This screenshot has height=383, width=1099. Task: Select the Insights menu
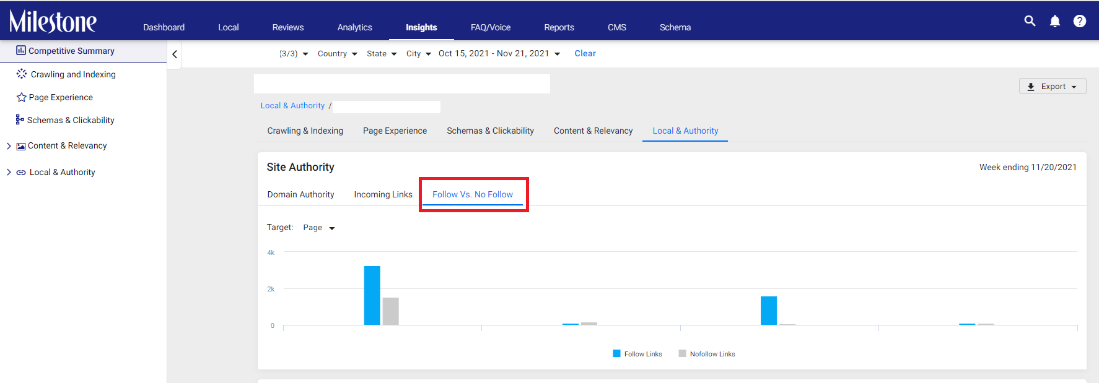click(421, 27)
